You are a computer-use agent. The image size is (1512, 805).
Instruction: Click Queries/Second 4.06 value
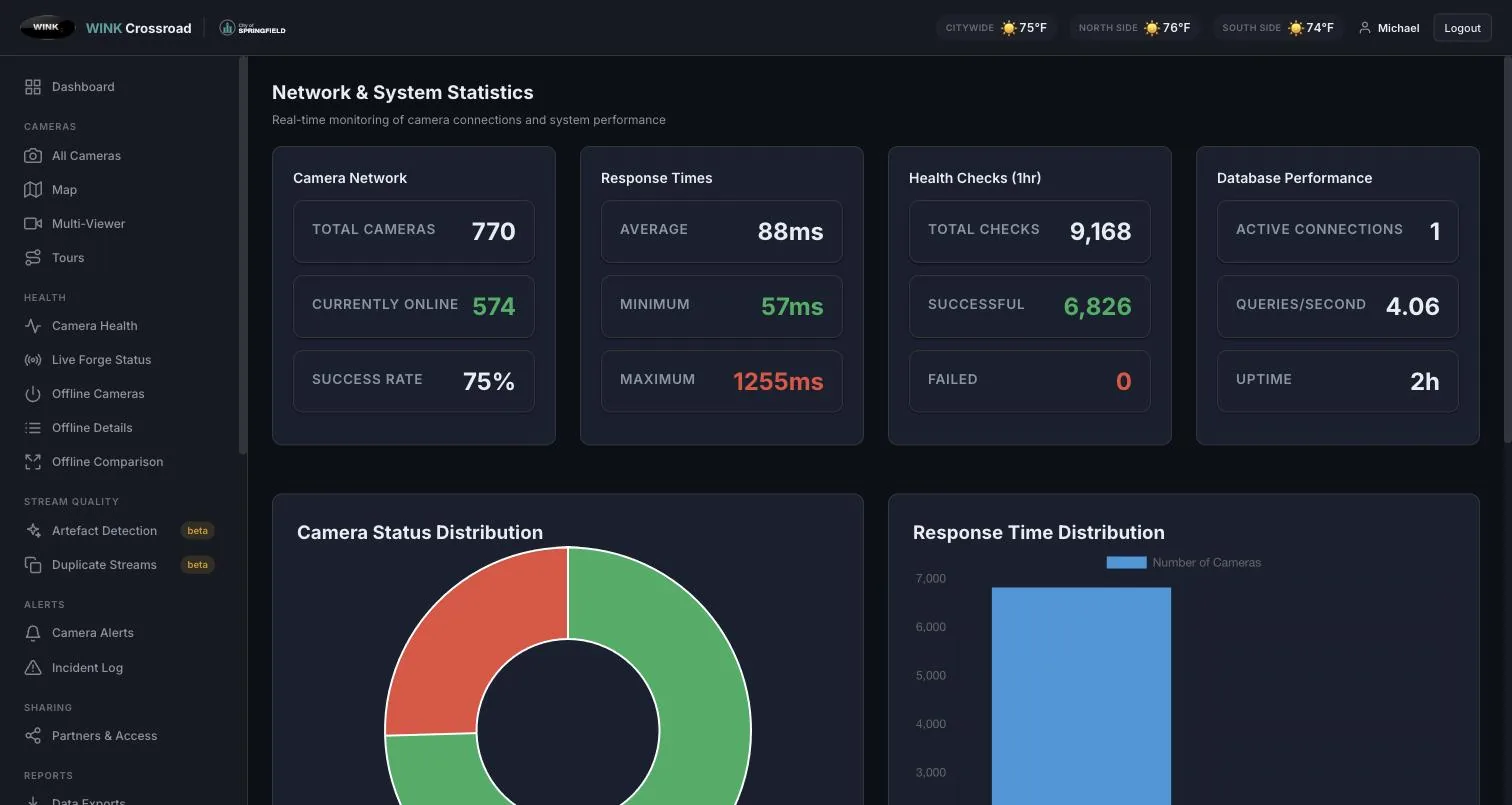point(1412,307)
